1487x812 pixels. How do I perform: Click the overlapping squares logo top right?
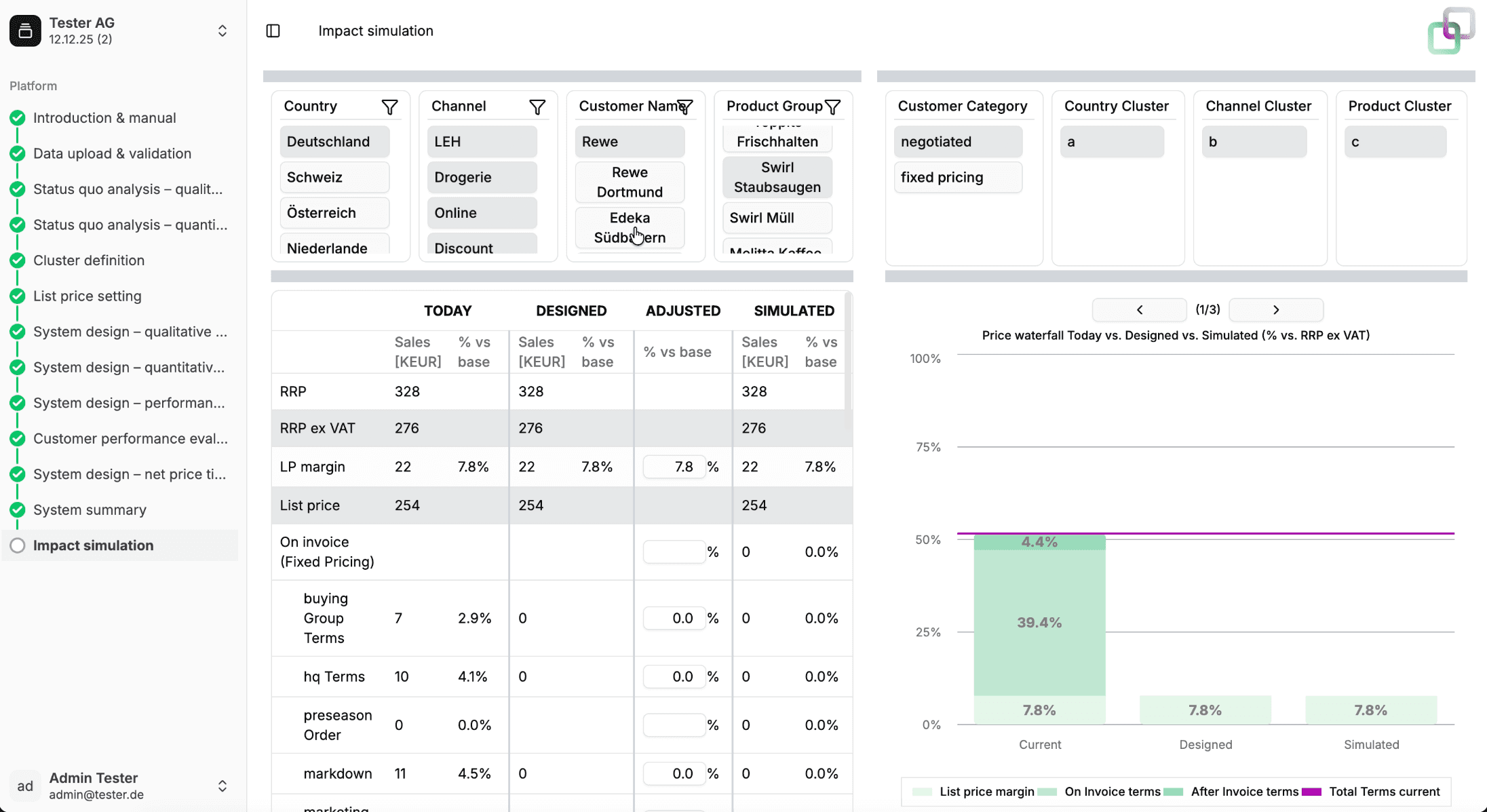click(1450, 31)
